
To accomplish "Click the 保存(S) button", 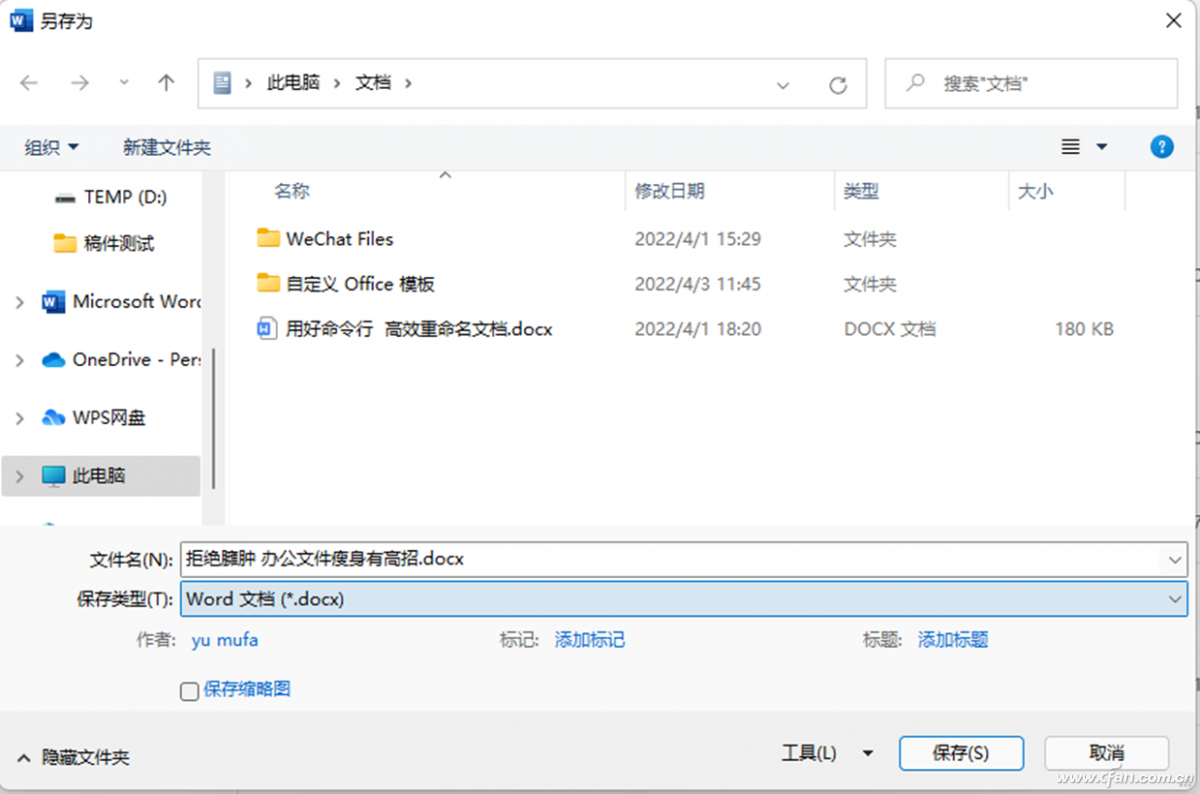I will (960, 753).
